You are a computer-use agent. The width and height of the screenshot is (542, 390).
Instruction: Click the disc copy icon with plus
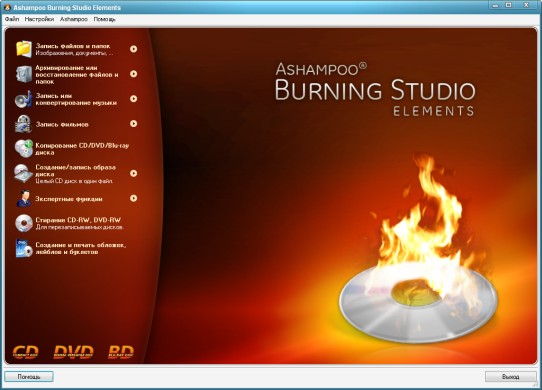(x=24, y=149)
